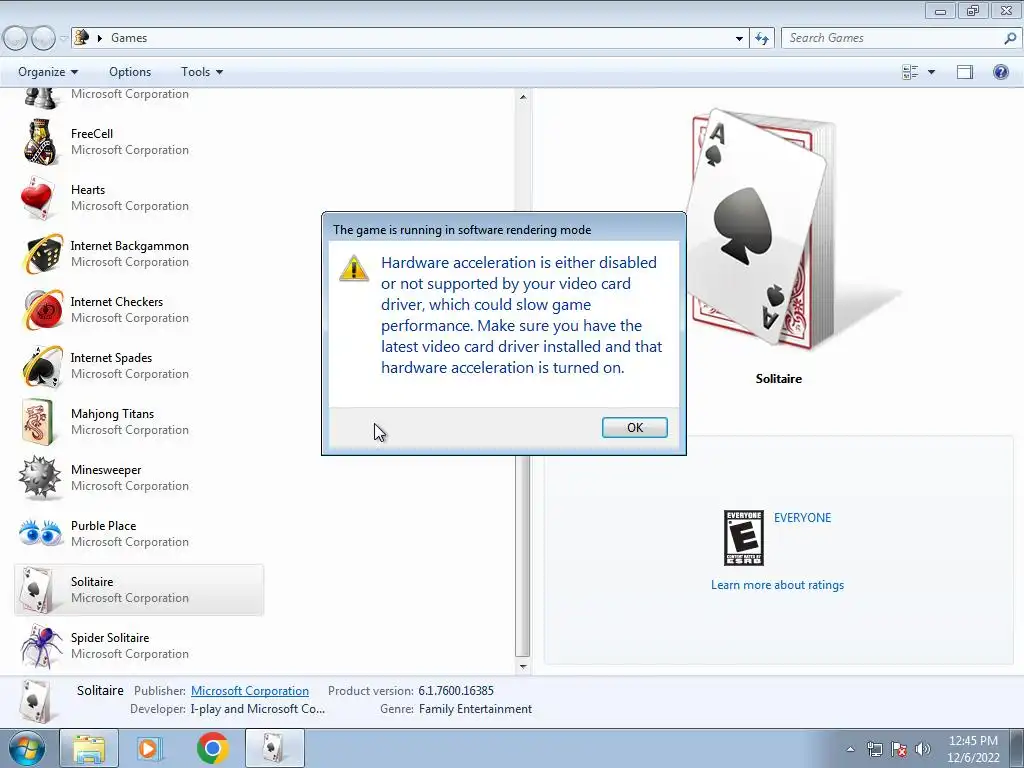Click the games list scroll down arrow

click(x=522, y=667)
